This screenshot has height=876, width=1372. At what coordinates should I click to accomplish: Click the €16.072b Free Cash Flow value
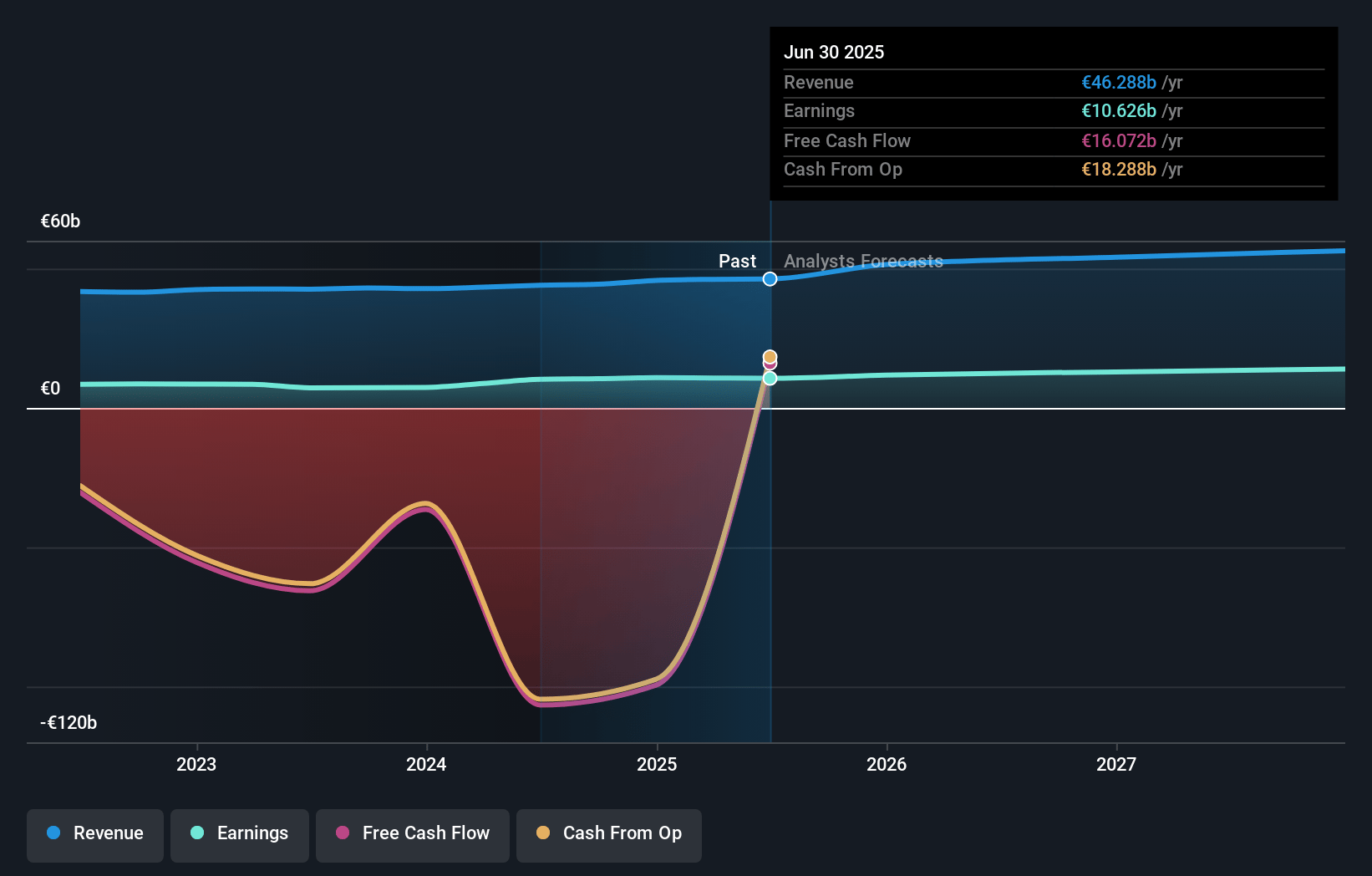click(x=1119, y=140)
